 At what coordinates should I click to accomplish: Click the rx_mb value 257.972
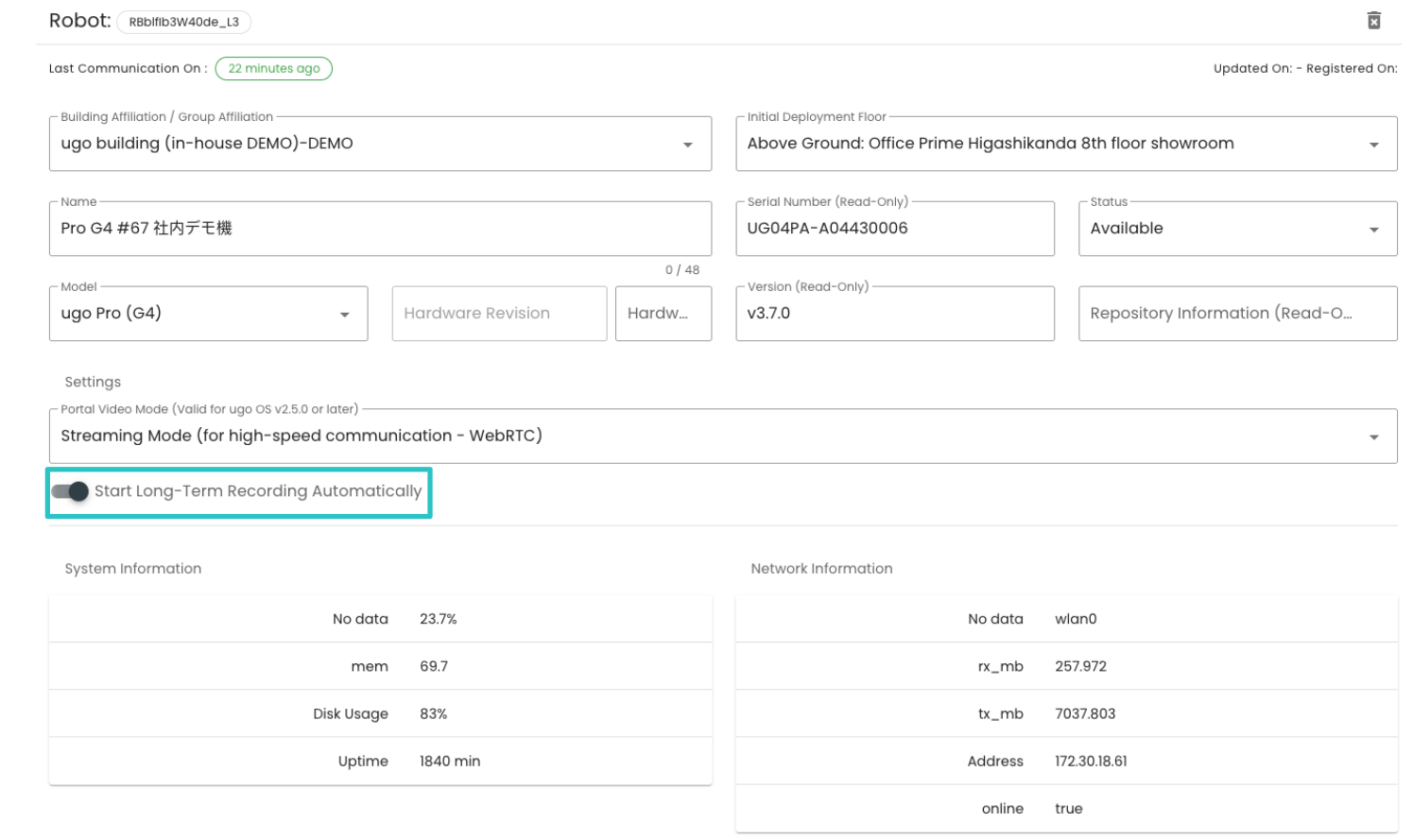coord(1080,666)
